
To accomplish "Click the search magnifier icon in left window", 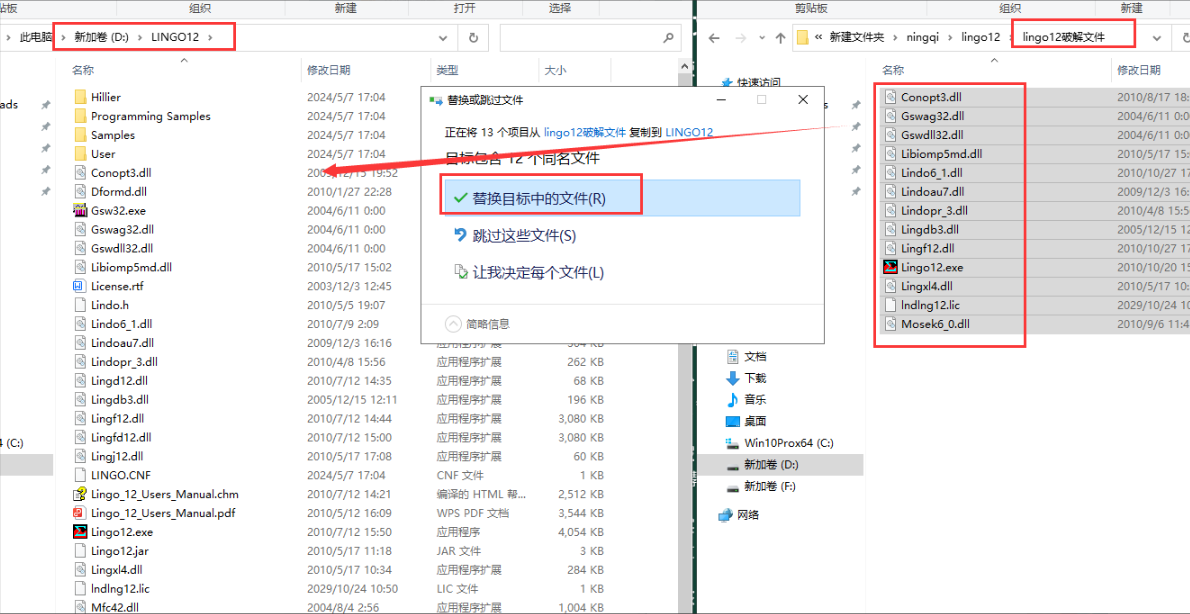I will (667, 37).
